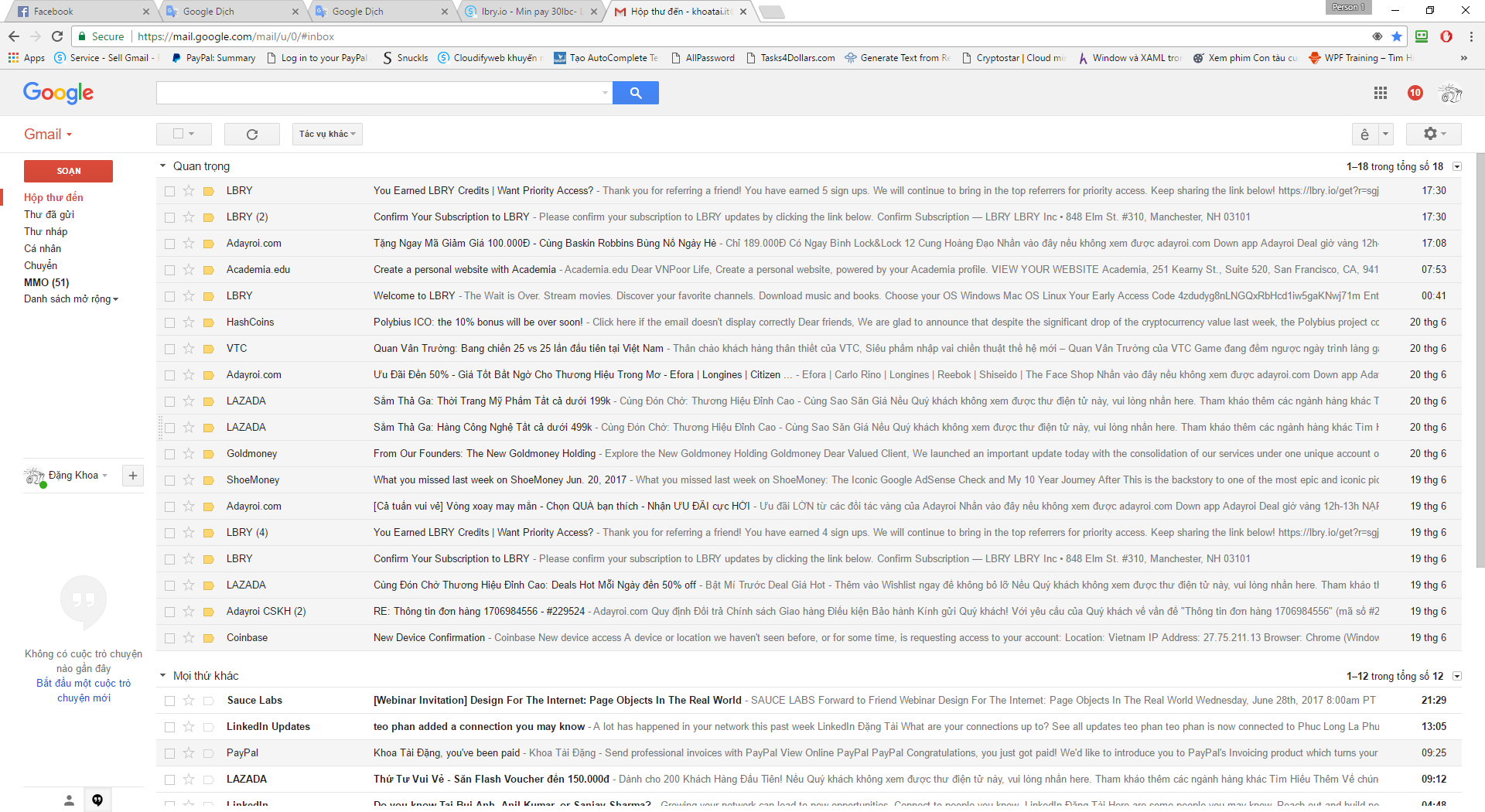This screenshot has height=812, width=1485.
Task: Open the Google apps grid
Action: click(1380, 93)
